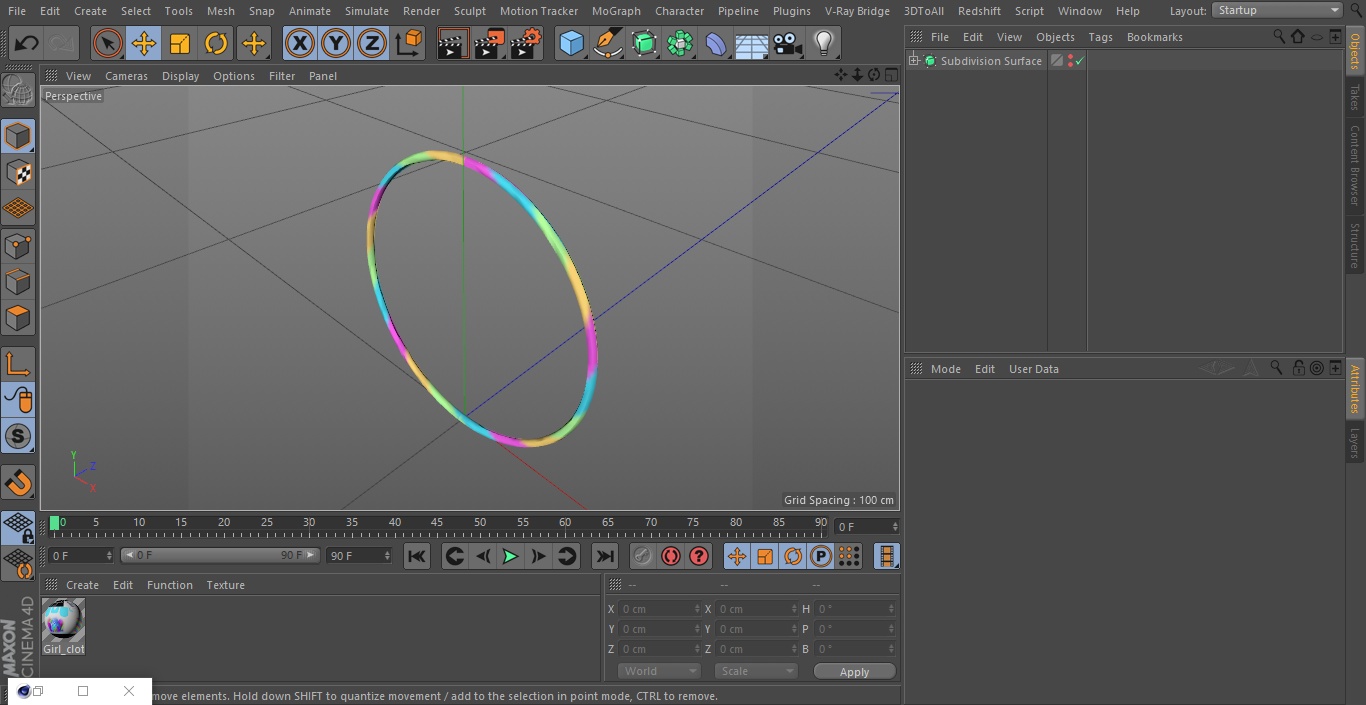Switch to Polygons mode
This screenshot has width=1366, height=705.
[18, 319]
